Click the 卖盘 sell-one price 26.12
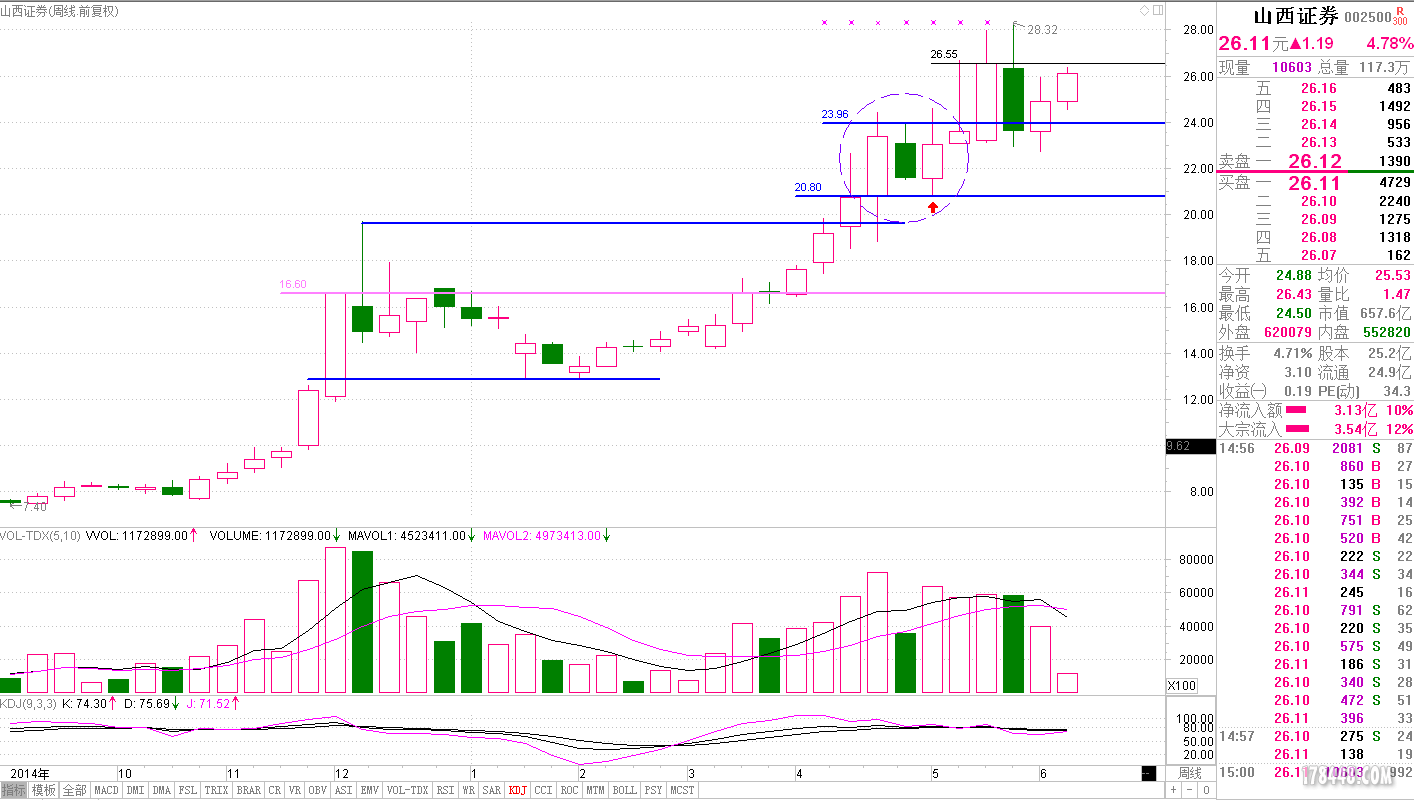 1315,161
